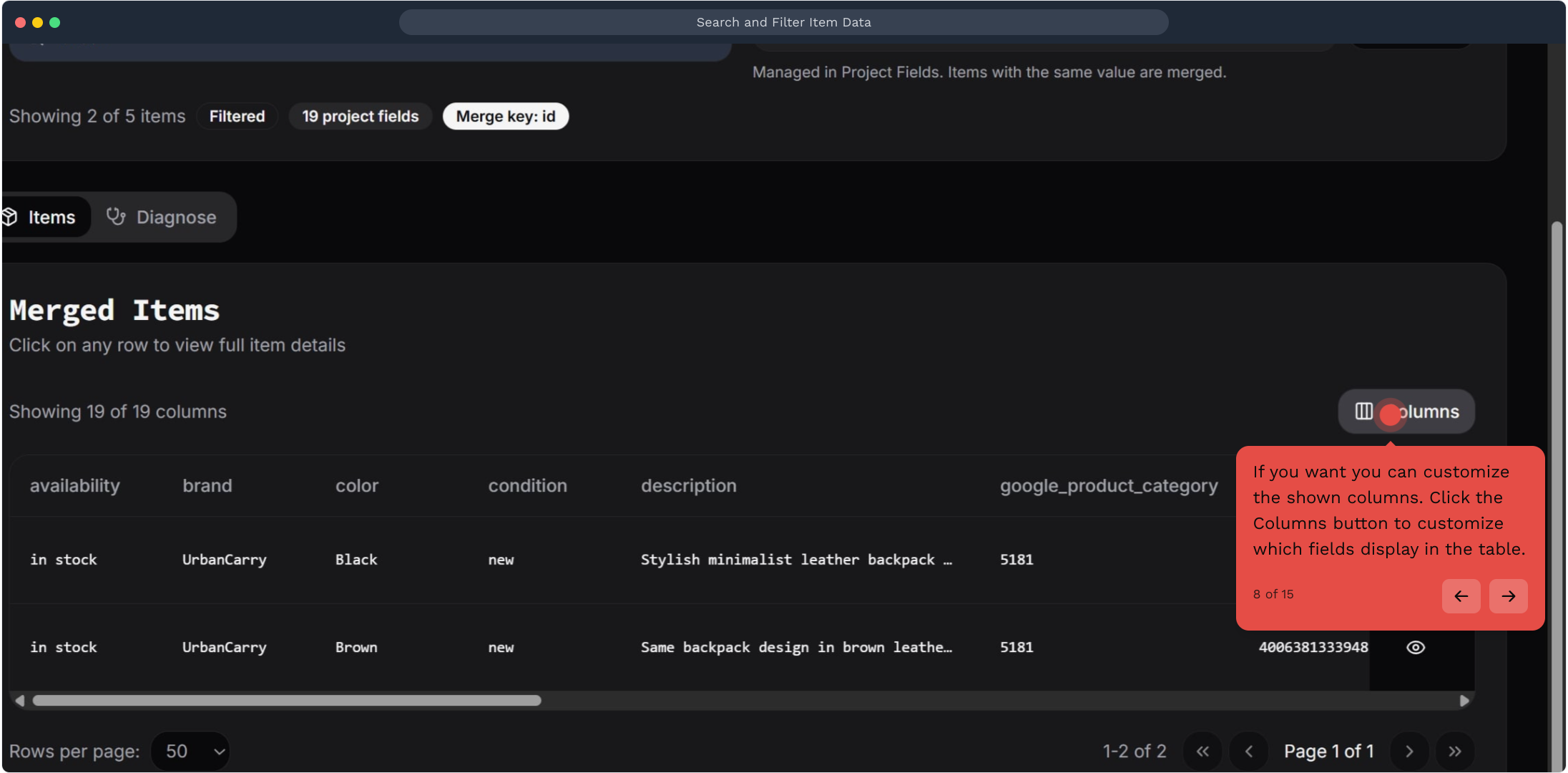Open the Diagnose tab

[x=165, y=217]
